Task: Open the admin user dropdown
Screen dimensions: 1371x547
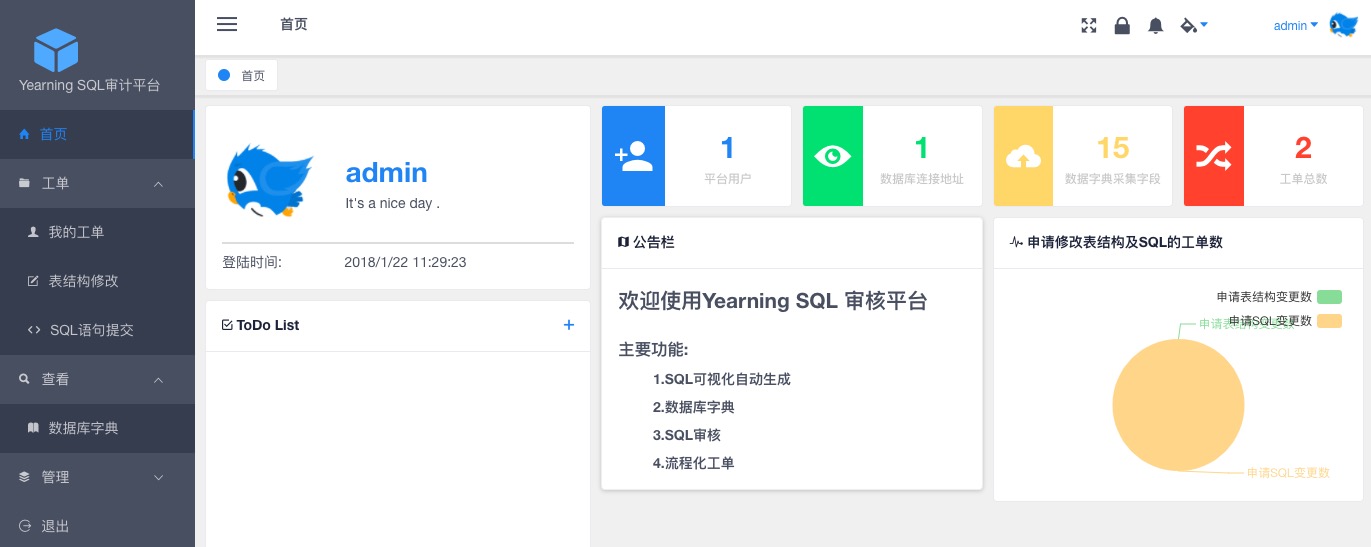Action: click(1295, 26)
